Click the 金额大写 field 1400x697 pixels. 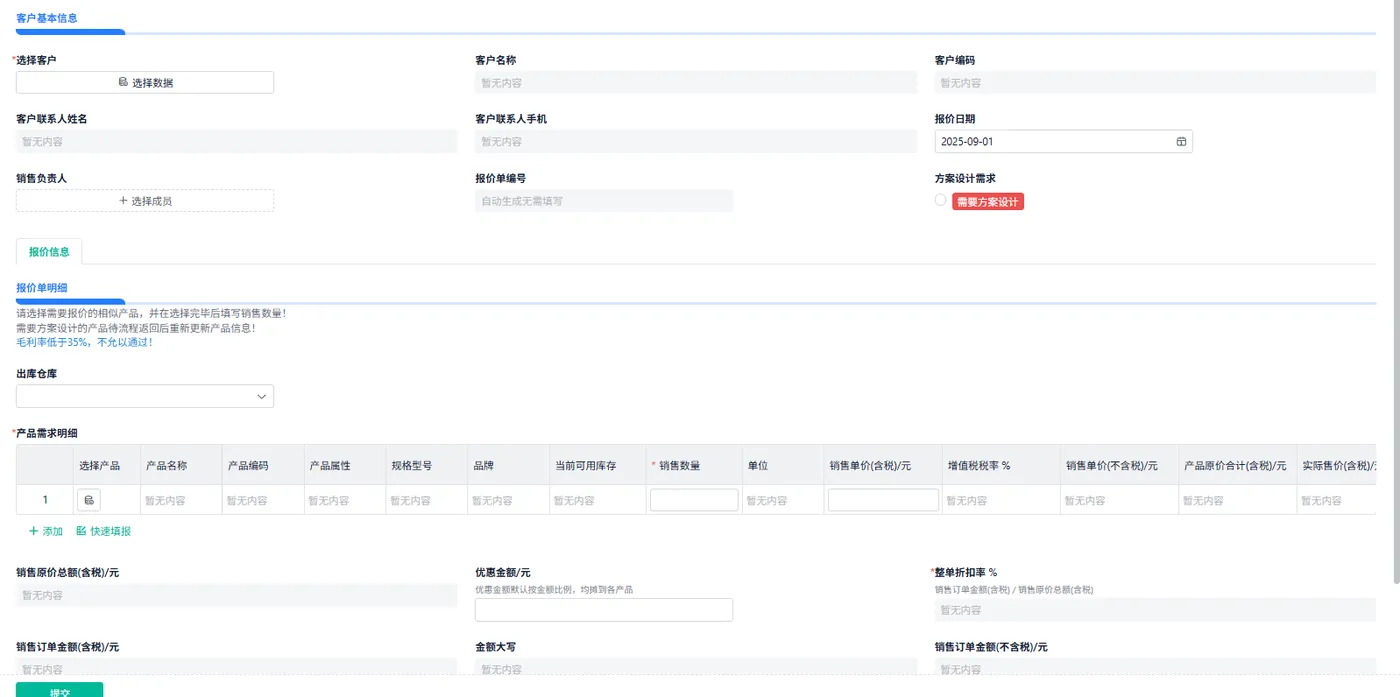pos(696,669)
